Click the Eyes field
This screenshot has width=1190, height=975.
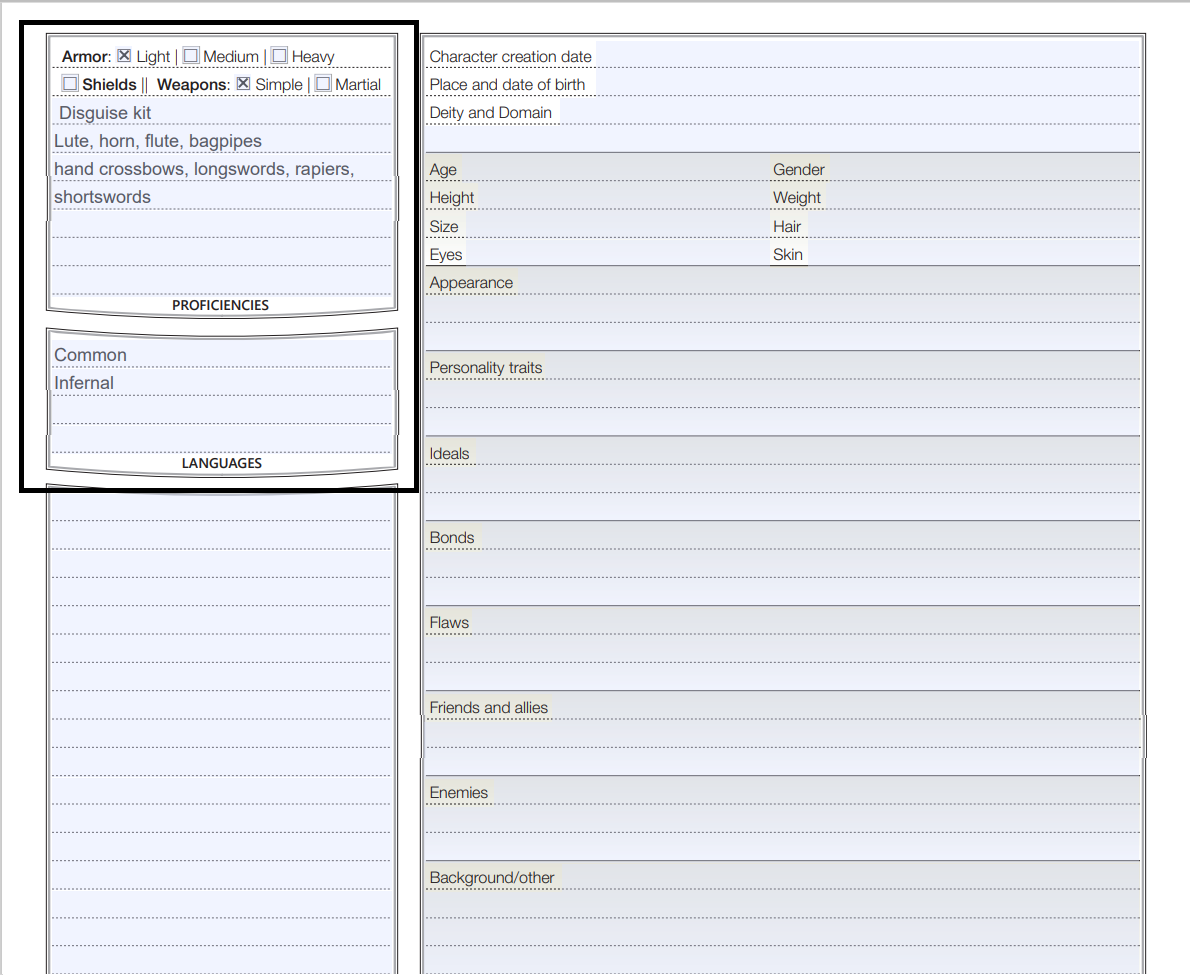617,254
